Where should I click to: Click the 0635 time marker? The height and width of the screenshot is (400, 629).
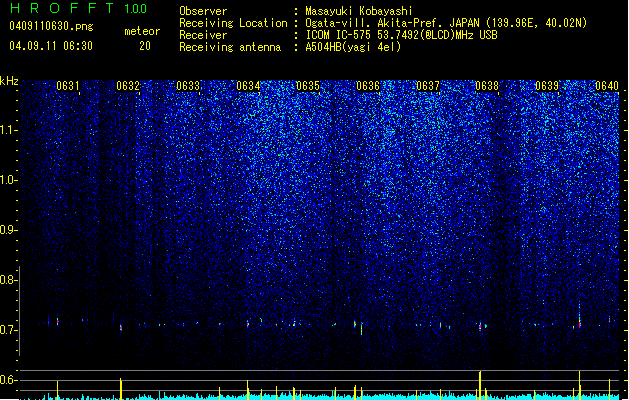click(x=308, y=86)
